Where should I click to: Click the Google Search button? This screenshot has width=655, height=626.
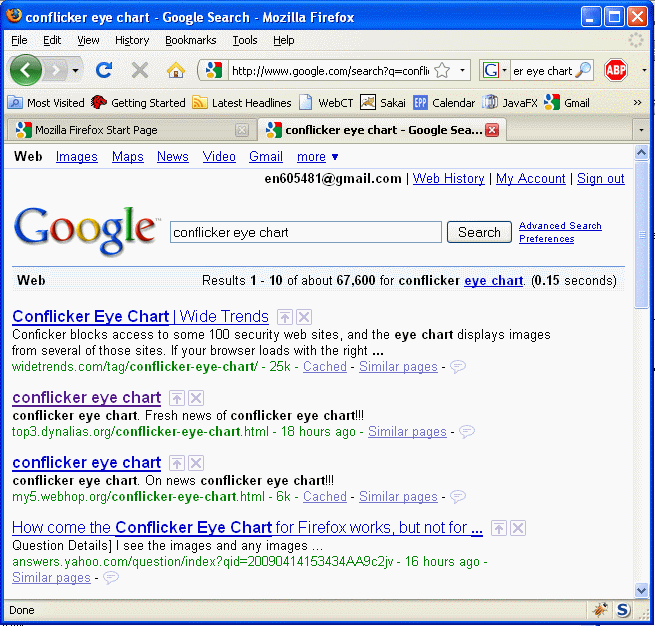[x=479, y=232]
